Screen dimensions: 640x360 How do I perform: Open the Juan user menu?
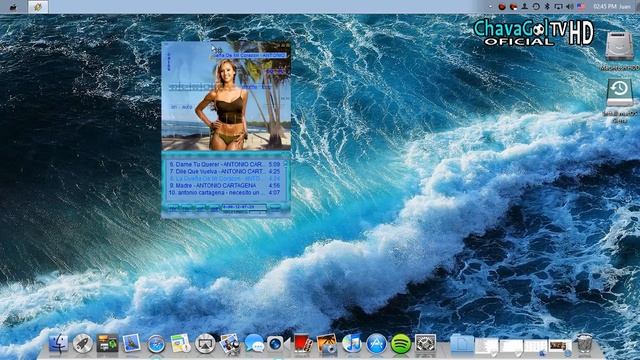[625, 7]
